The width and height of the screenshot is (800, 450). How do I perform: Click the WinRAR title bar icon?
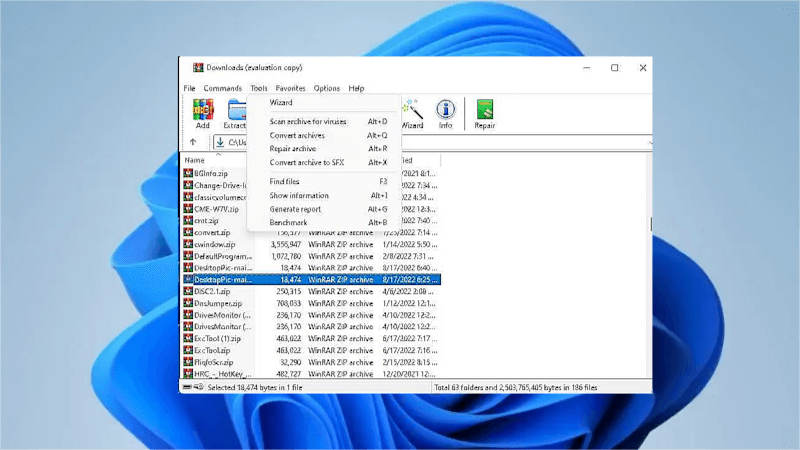click(198, 68)
